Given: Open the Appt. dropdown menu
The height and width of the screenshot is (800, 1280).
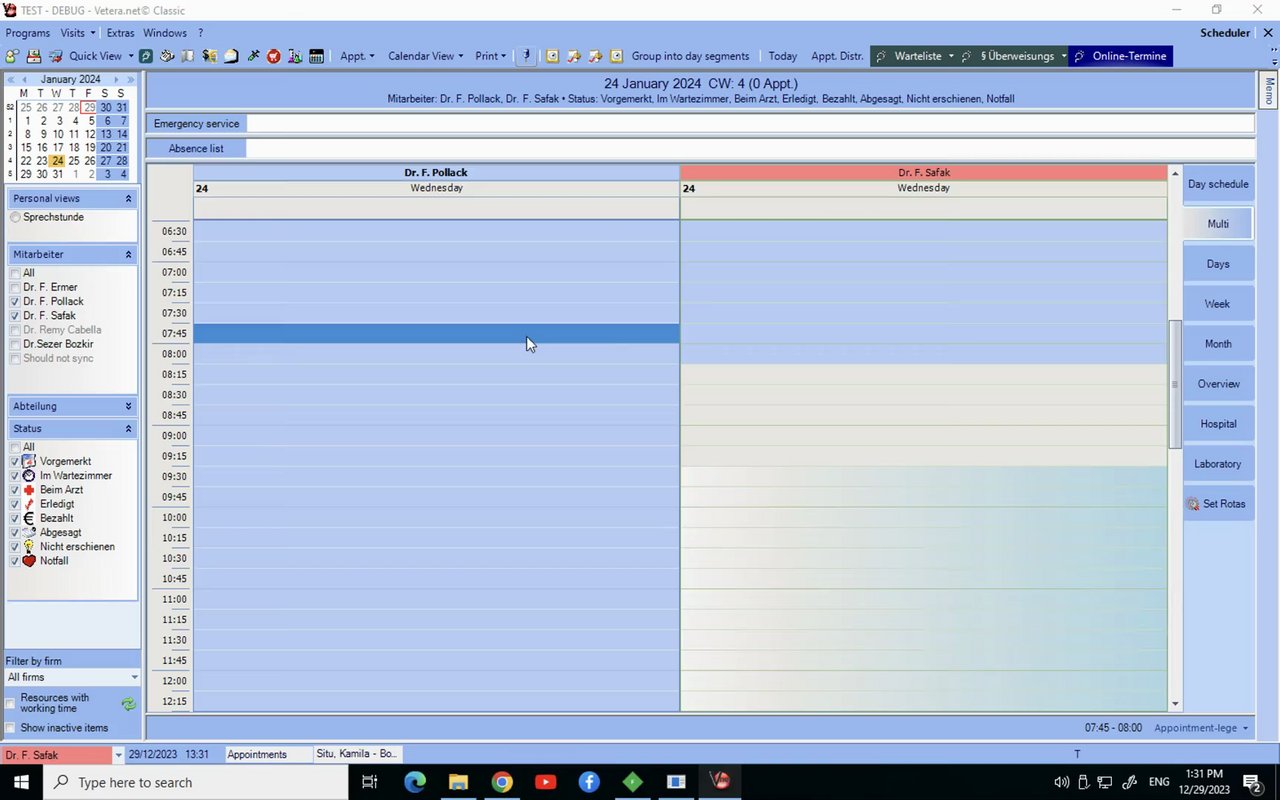Looking at the screenshot, I should (357, 56).
